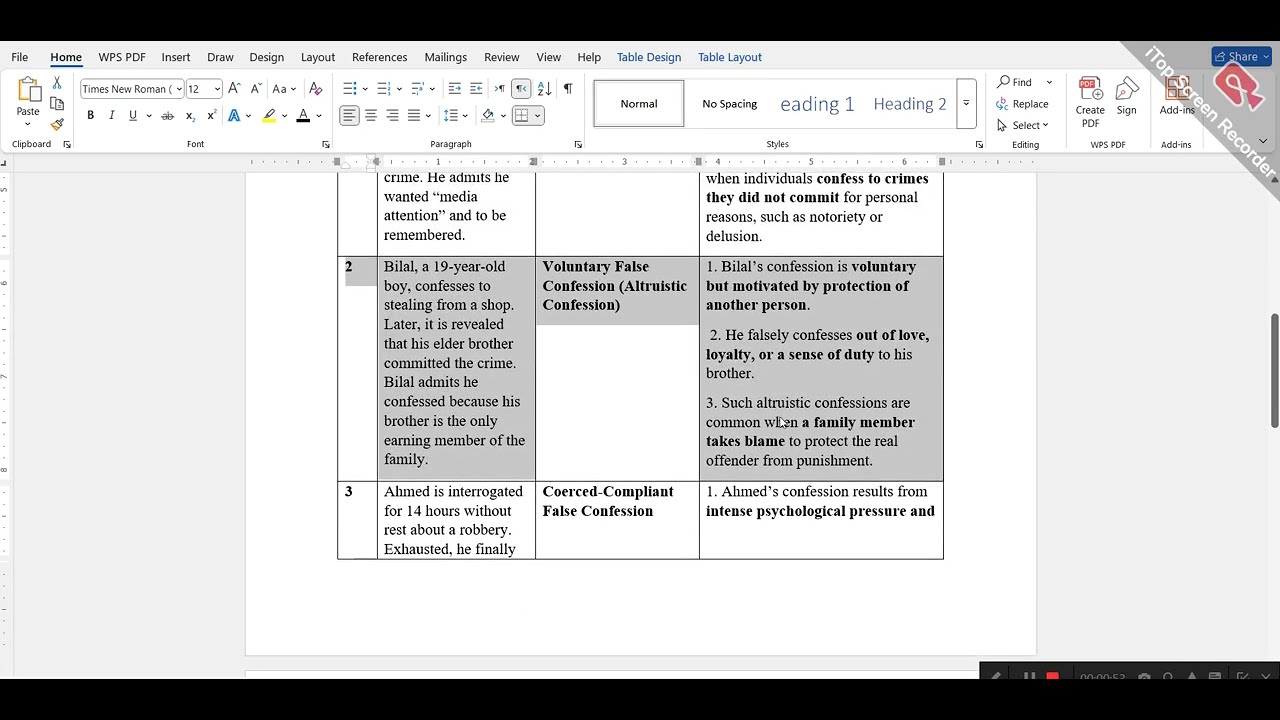Toggle subscript formatting
1280x720 pixels.
190,116
